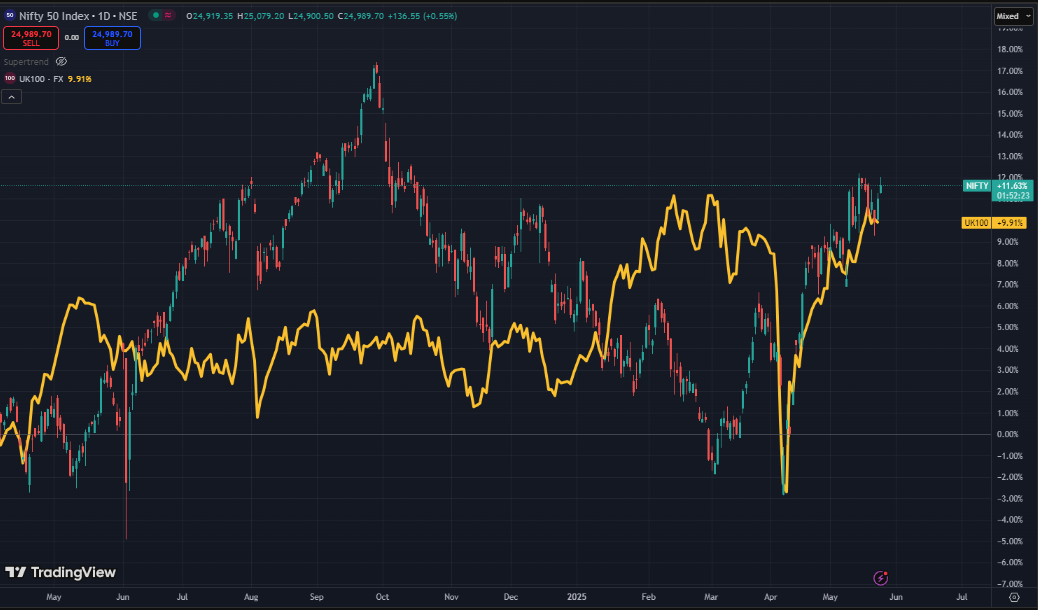Click the pink data update status icon
Viewport: 1038px width, 610px height.
[x=168, y=15]
